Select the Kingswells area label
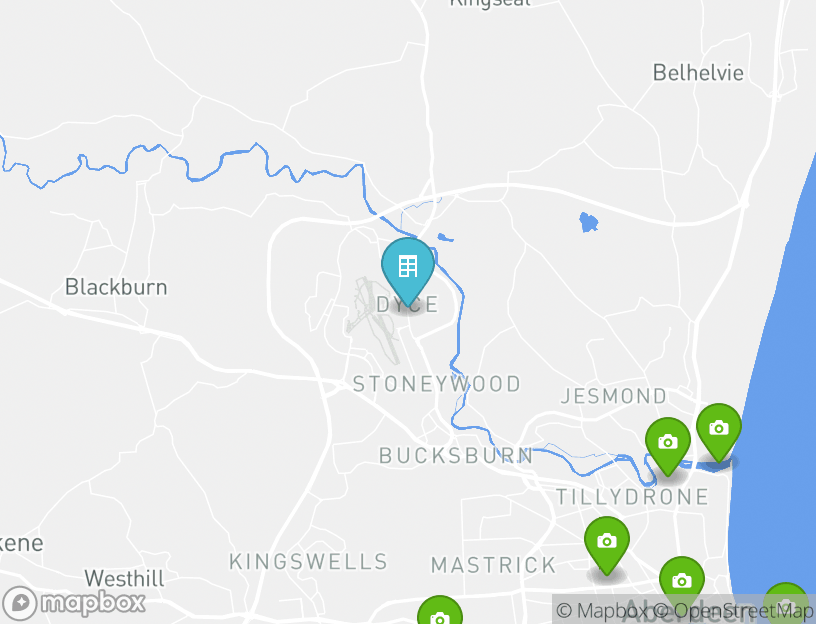Image resolution: width=816 pixels, height=624 pixels. 309,562
